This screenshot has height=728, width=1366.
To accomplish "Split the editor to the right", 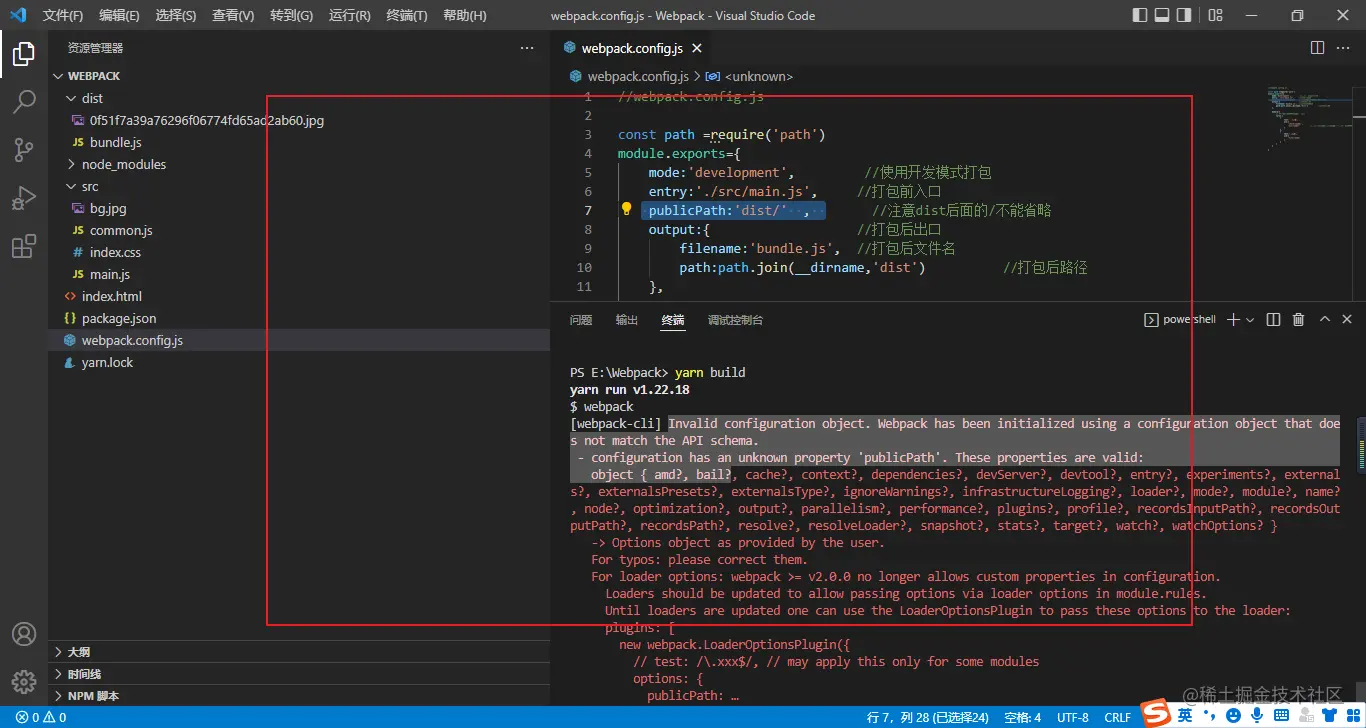I will click(x=1317, y=48).
